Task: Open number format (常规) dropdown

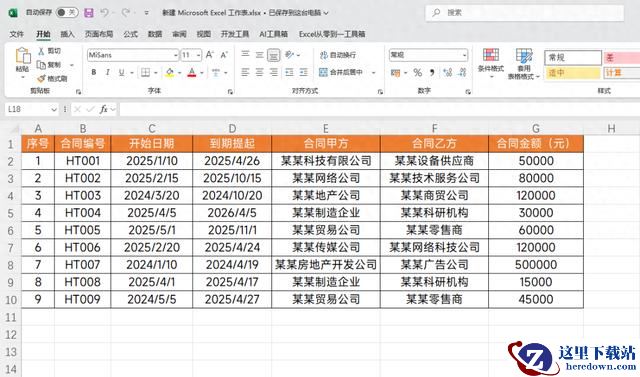Action: click(x=464, y=55)
